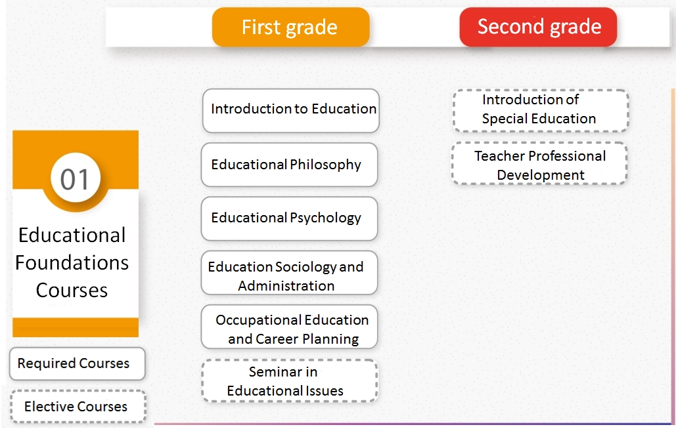Select Introduction to Education course box

click(291, 109)
